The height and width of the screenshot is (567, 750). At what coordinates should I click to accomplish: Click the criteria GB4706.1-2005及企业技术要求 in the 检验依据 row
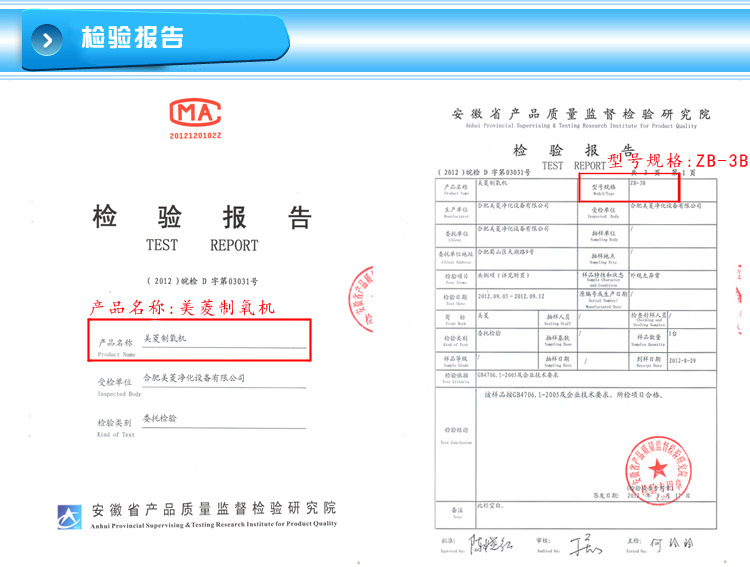pos(518,375)
